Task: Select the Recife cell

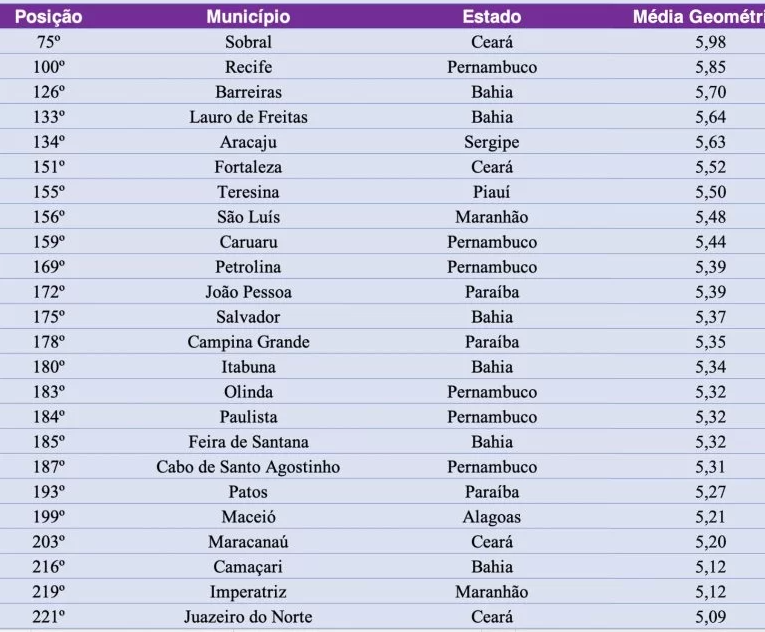Action: click(x=248, y=67)
